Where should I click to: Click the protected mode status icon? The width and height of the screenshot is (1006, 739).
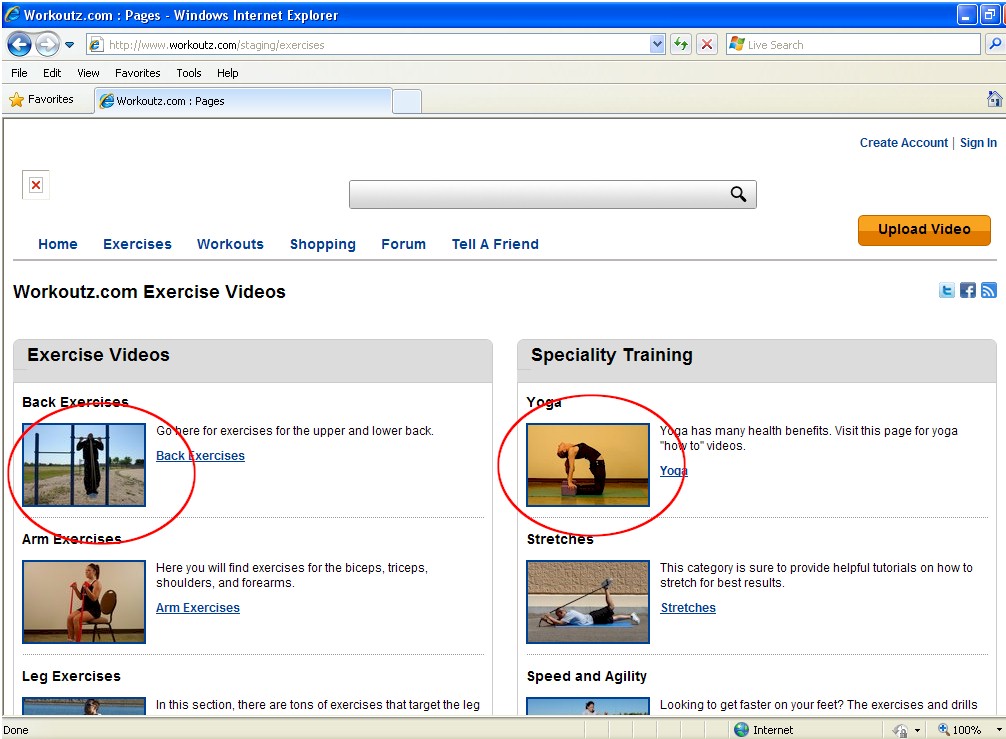(x=900, y=730)
